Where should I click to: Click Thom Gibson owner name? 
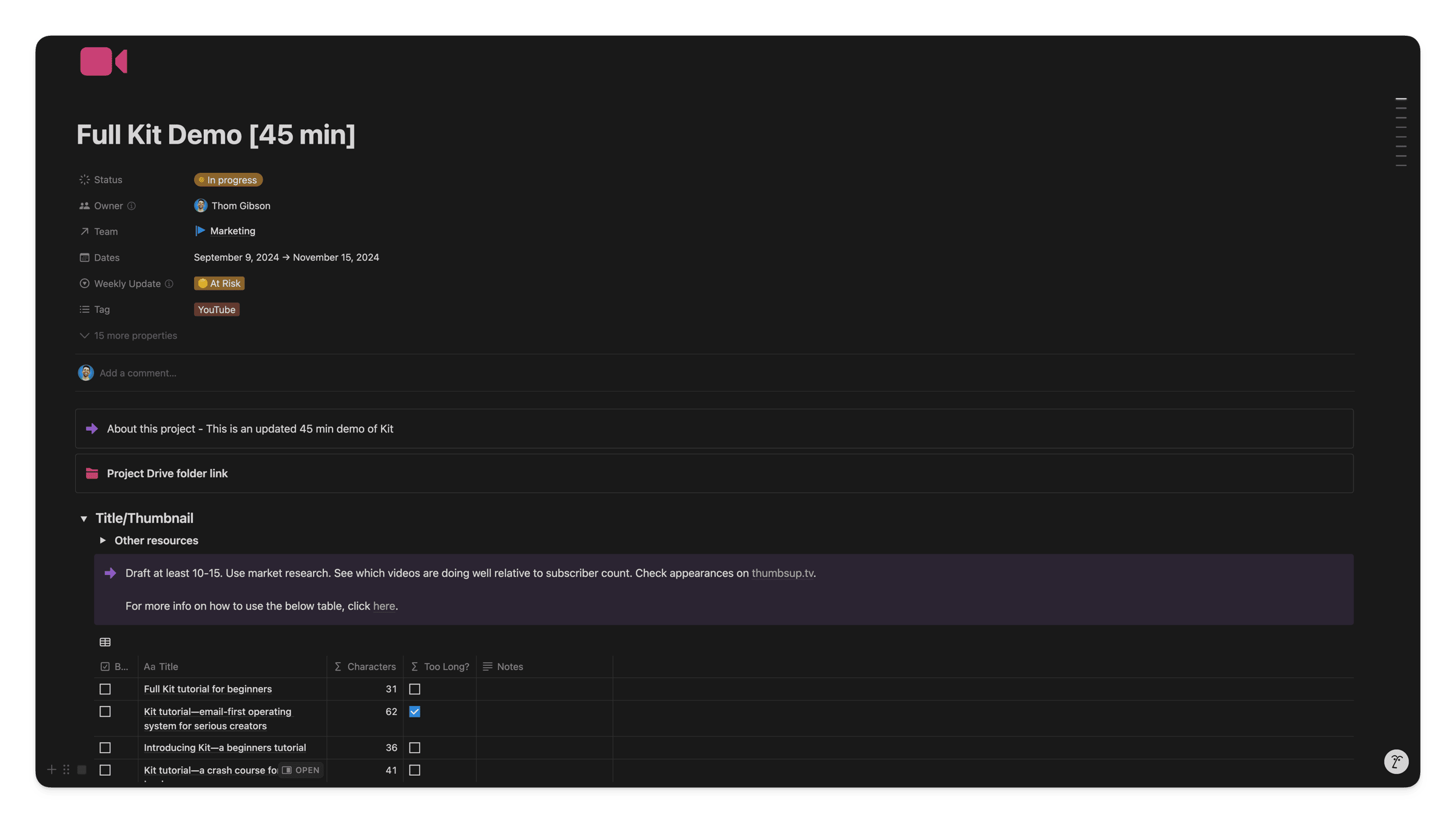coord(241,206)
